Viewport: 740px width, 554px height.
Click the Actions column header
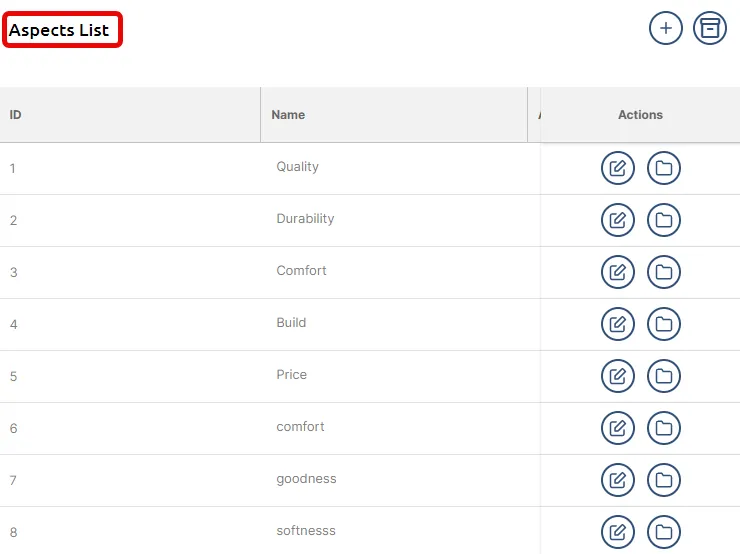[x=640, y=115]
